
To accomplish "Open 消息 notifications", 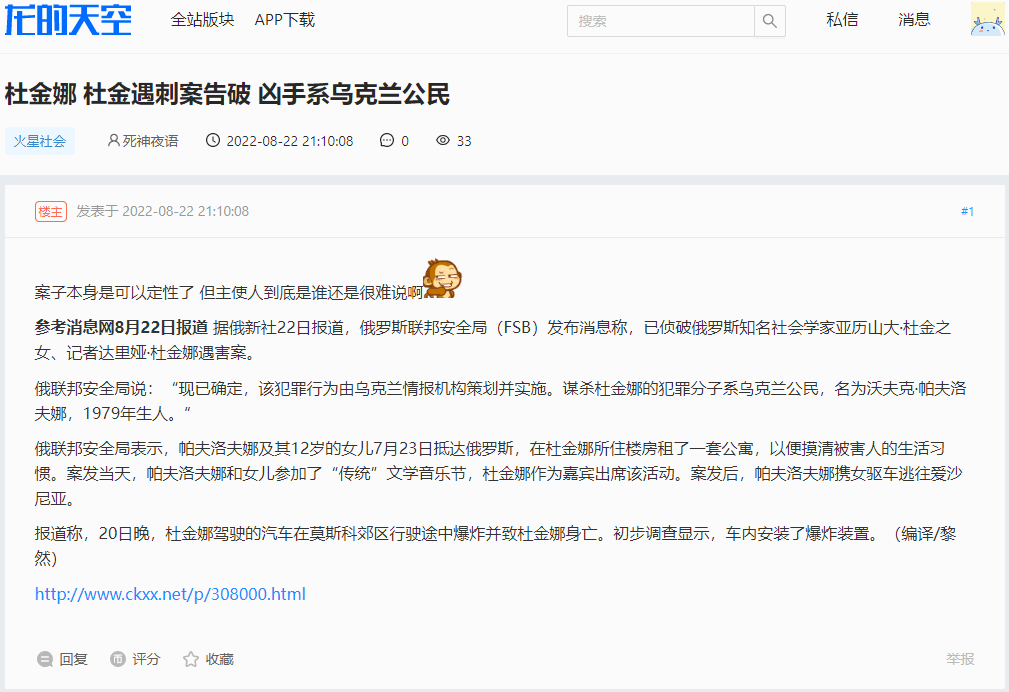I will [914, 20].
